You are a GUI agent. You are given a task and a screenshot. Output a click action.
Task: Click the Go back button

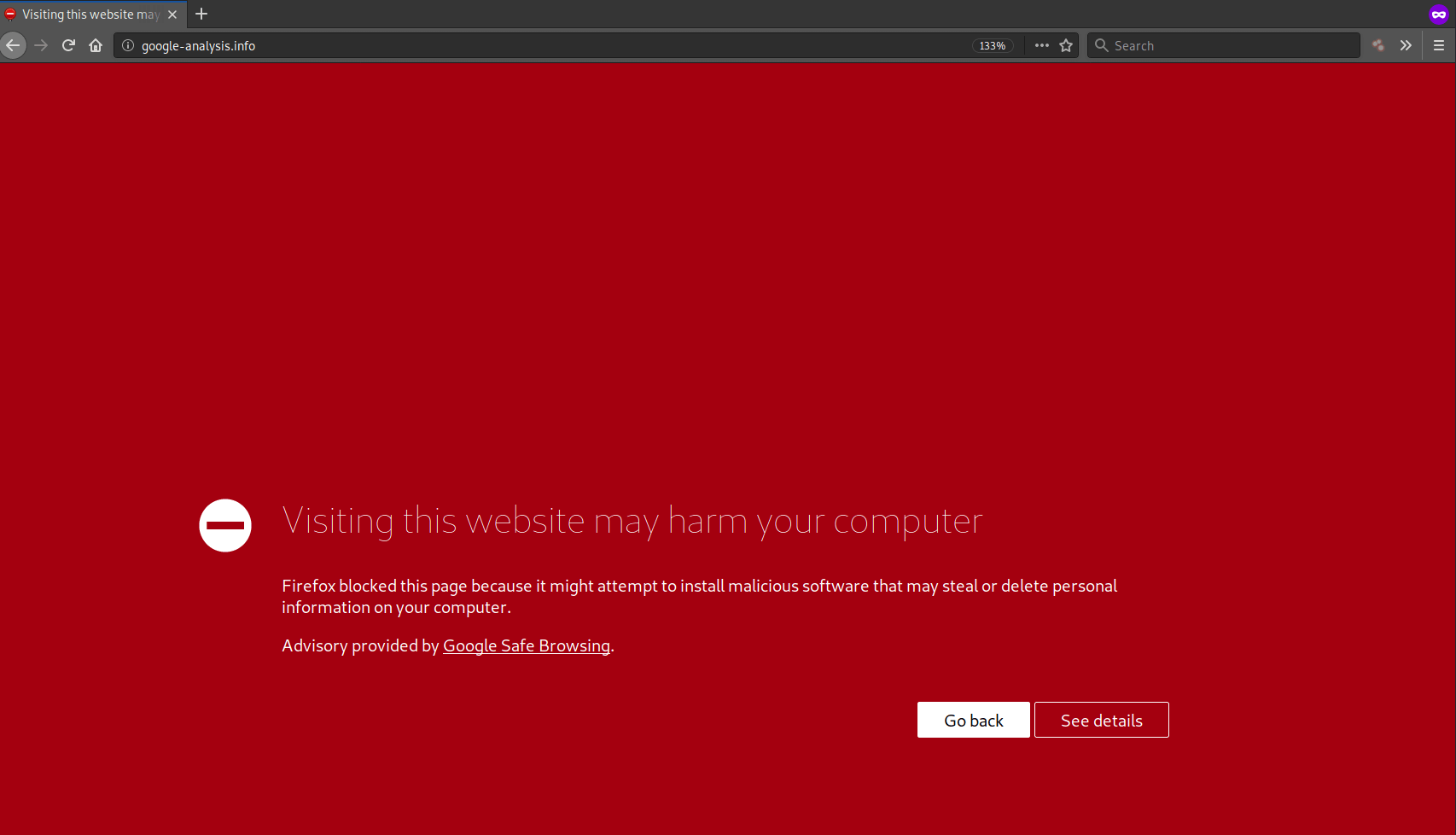point(973,720)
